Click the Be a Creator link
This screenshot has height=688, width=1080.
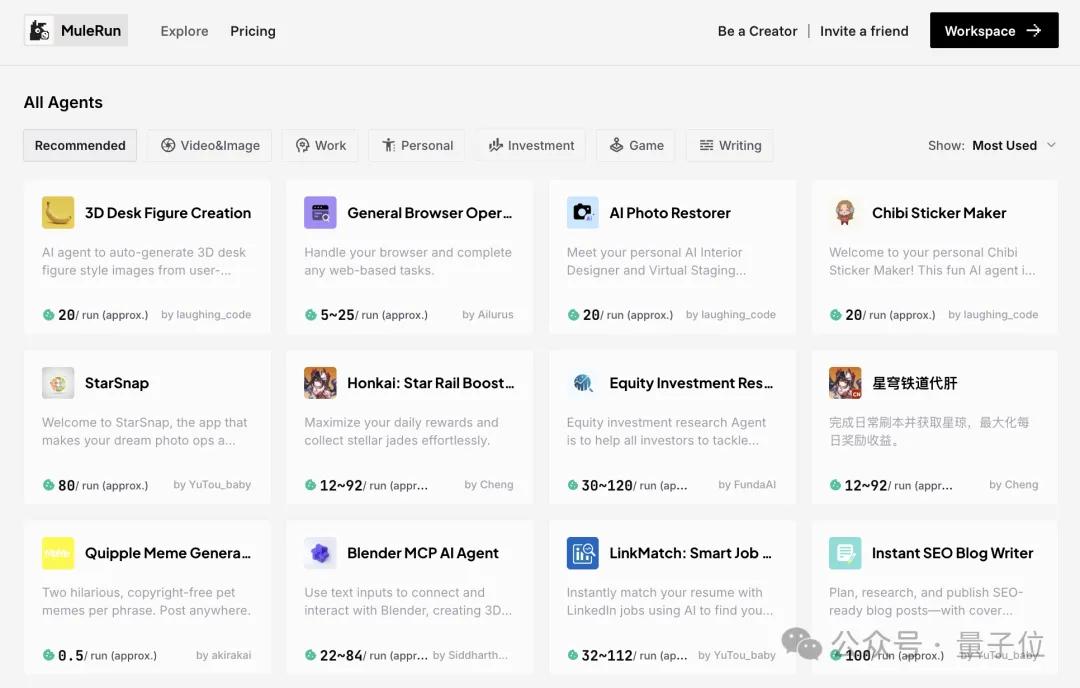757,31
